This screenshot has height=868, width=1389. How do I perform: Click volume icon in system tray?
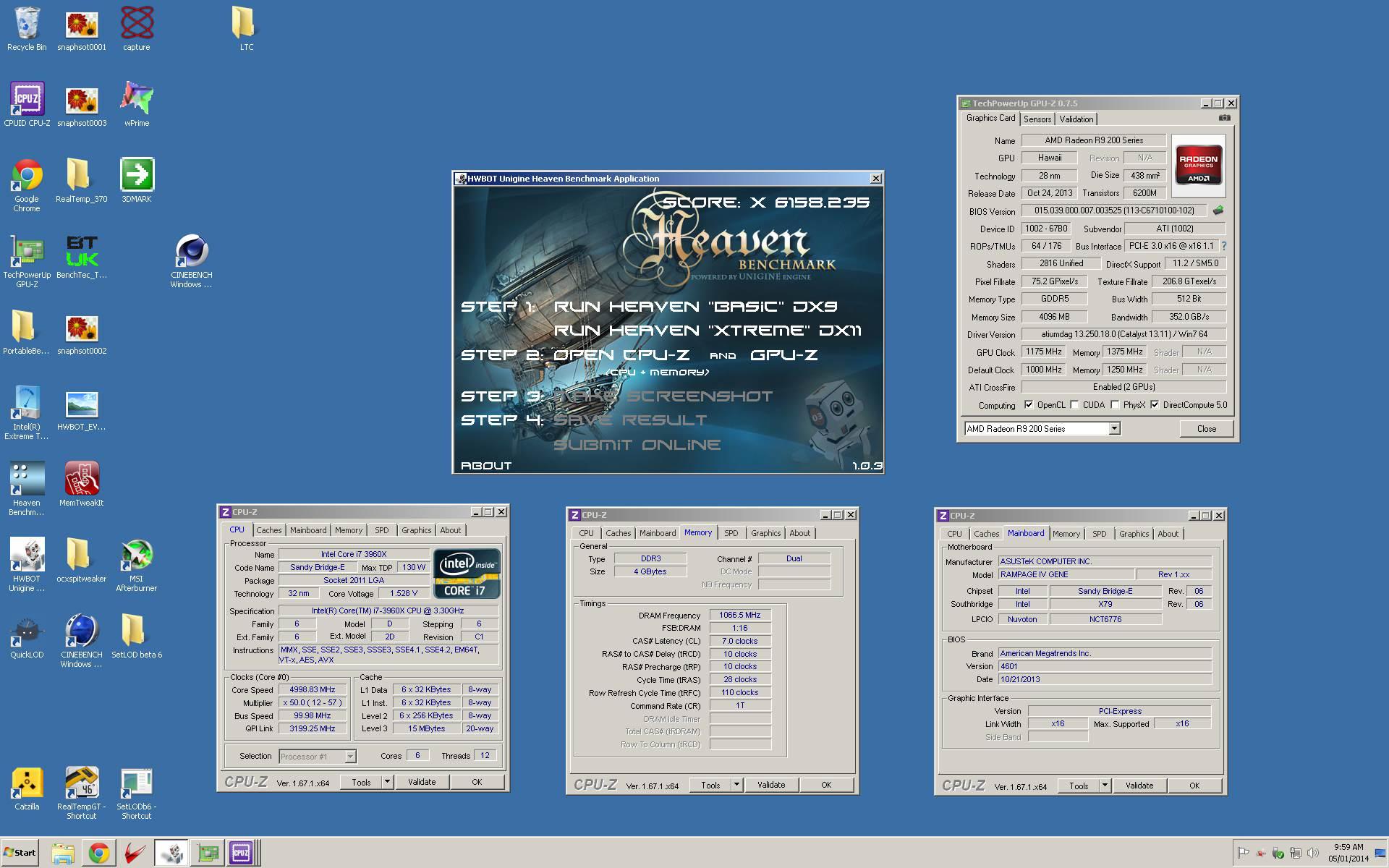(1312, 854)
